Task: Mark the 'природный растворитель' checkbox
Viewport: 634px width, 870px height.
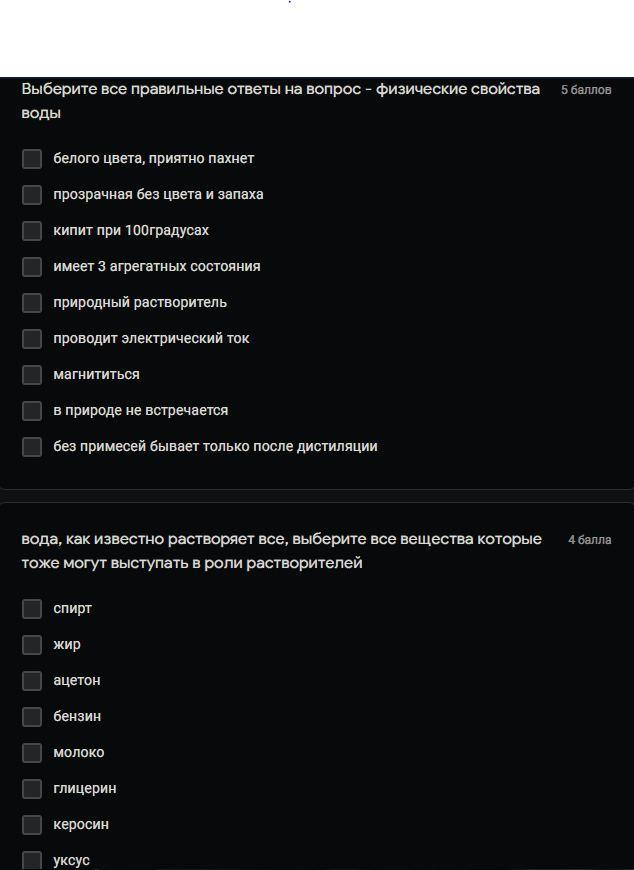Action: click(32, 303)
